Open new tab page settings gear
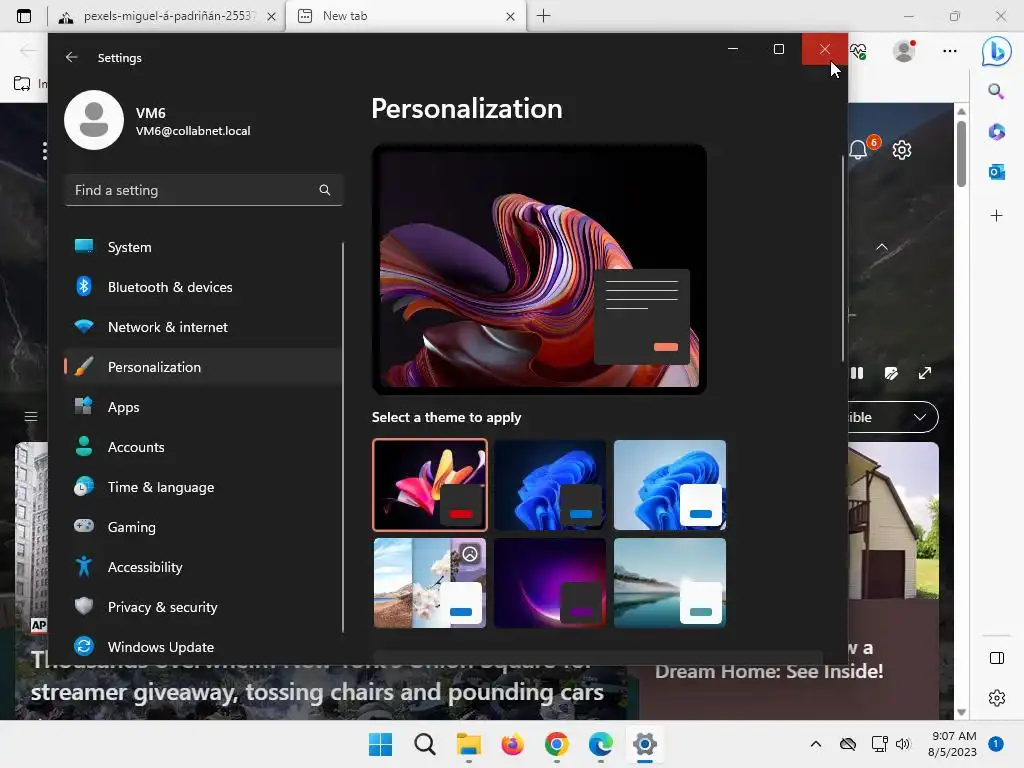The height and width of the screenshot is (768, 1024). [x=902, y=150]
